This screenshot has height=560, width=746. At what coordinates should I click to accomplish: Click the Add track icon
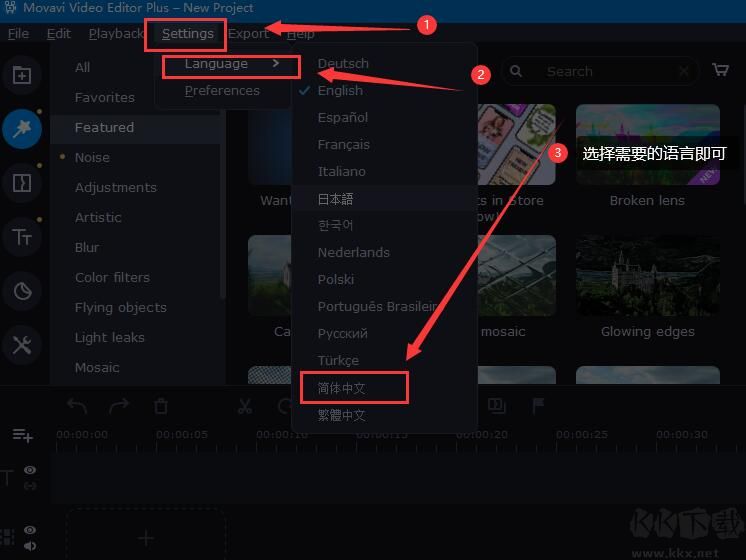point(22,435)
